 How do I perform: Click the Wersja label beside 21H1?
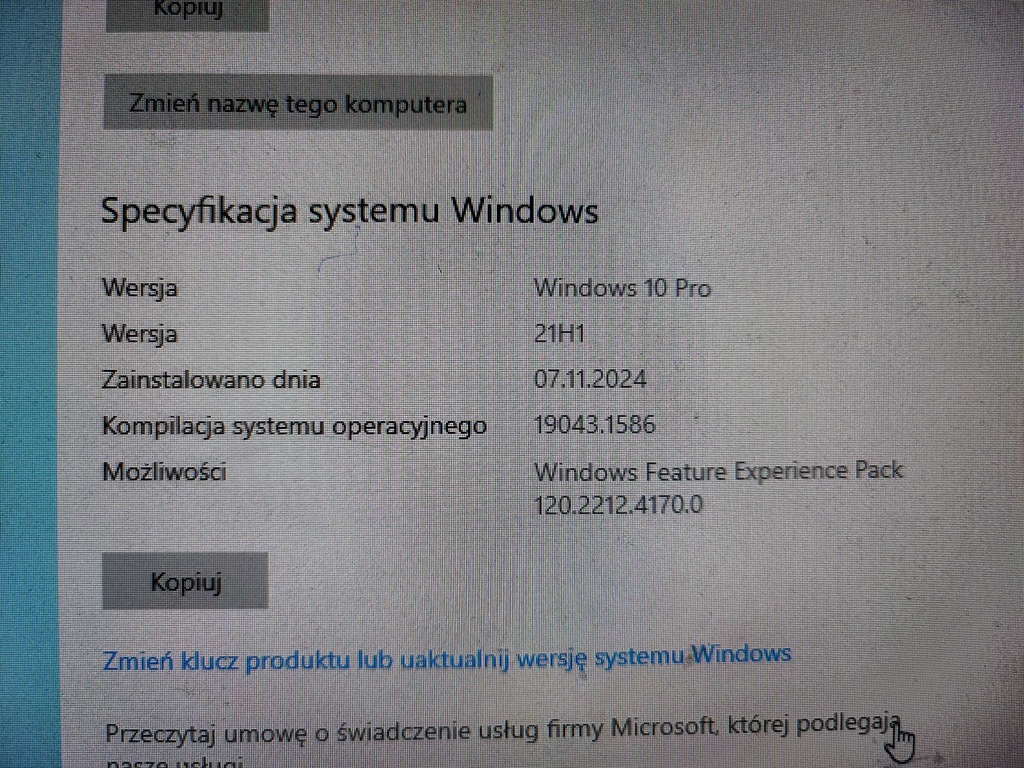[140, 334]
